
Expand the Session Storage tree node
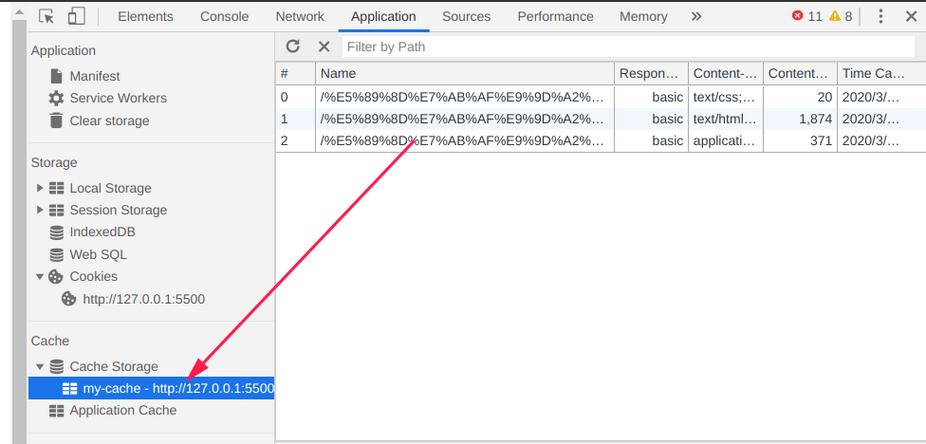[40, 210]
